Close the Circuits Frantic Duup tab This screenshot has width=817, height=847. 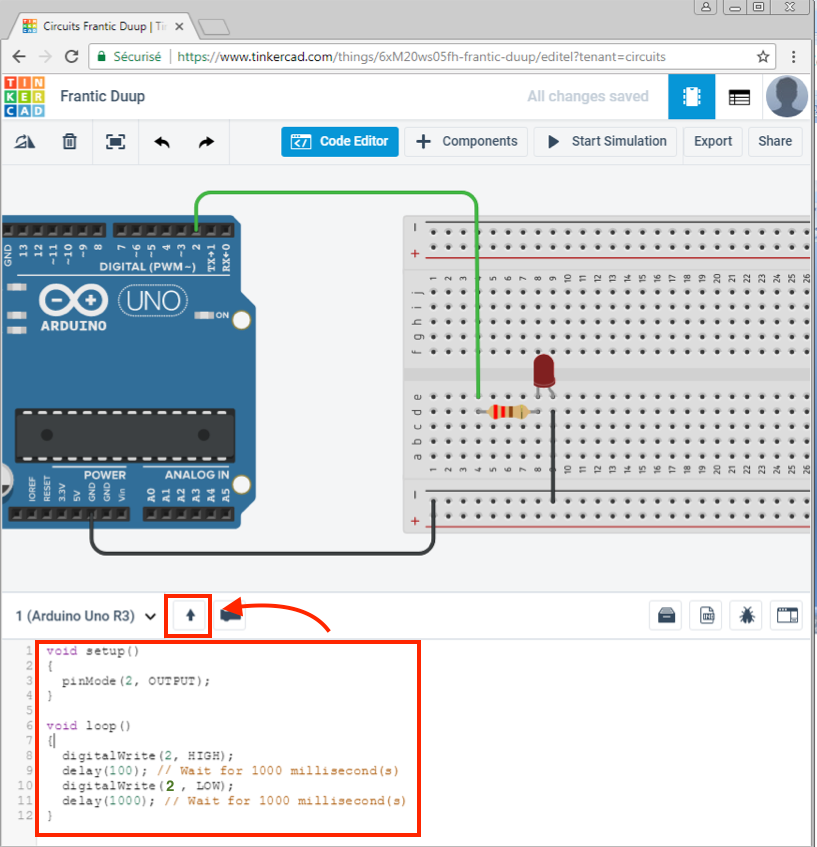[179, 26]
